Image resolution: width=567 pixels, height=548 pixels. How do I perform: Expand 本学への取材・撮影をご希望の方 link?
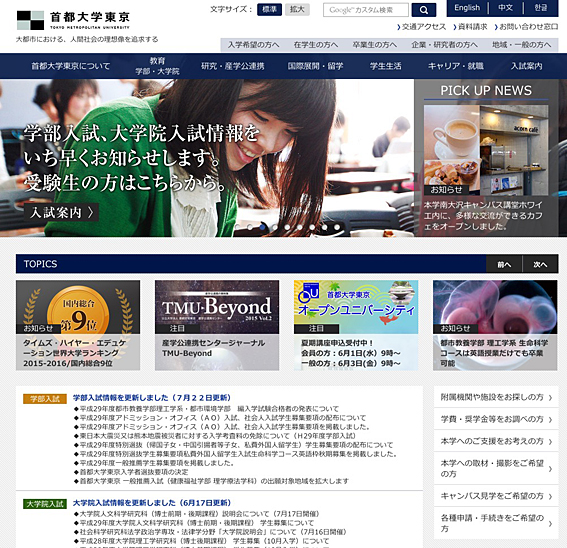click(x=496, y=468)
